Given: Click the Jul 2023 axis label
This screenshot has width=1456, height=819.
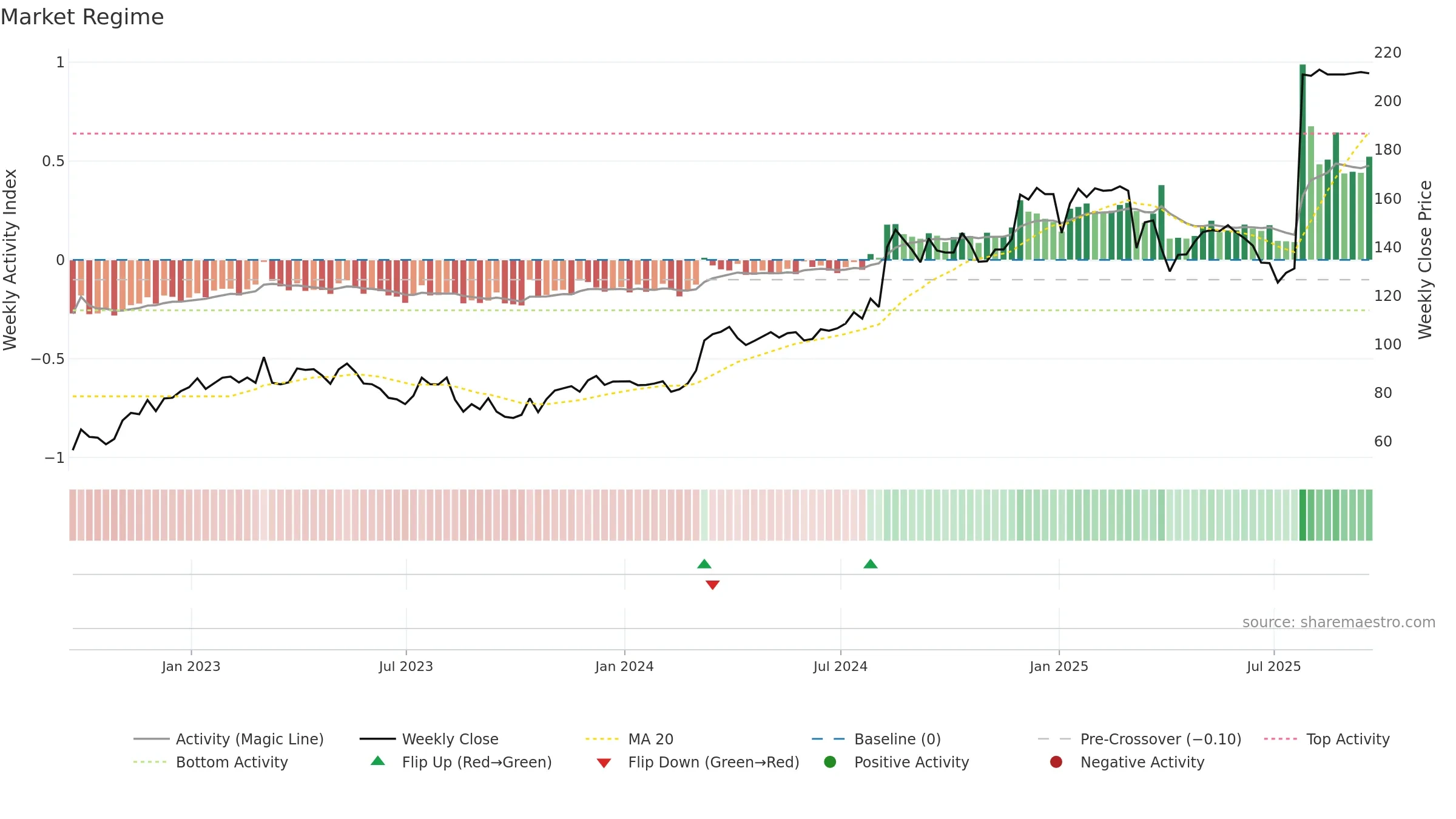Looking at the screenshot, I should [406, 667].
